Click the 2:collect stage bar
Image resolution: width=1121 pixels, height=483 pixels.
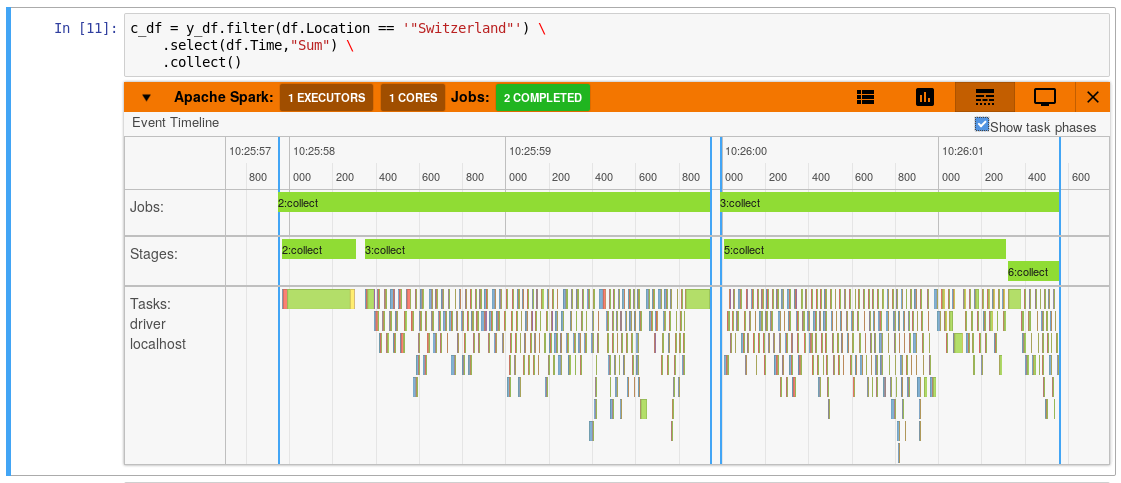318,250
